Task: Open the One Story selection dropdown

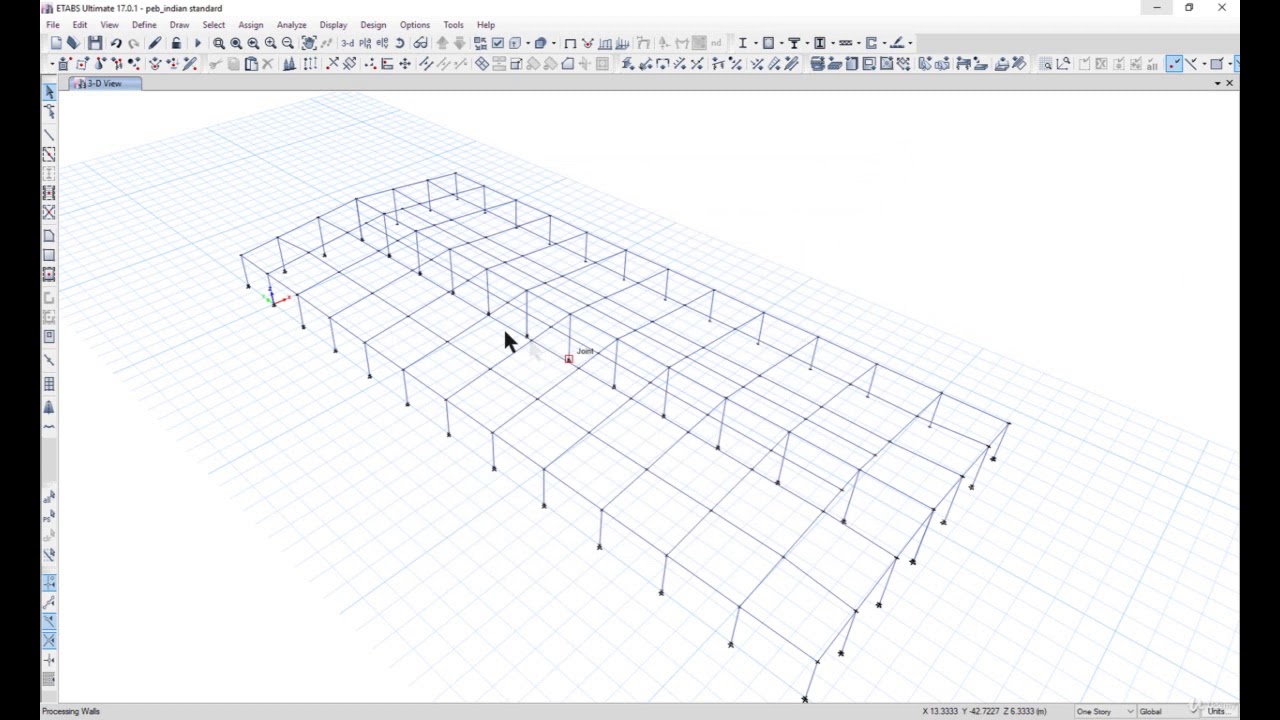Action: point(1104,711)
